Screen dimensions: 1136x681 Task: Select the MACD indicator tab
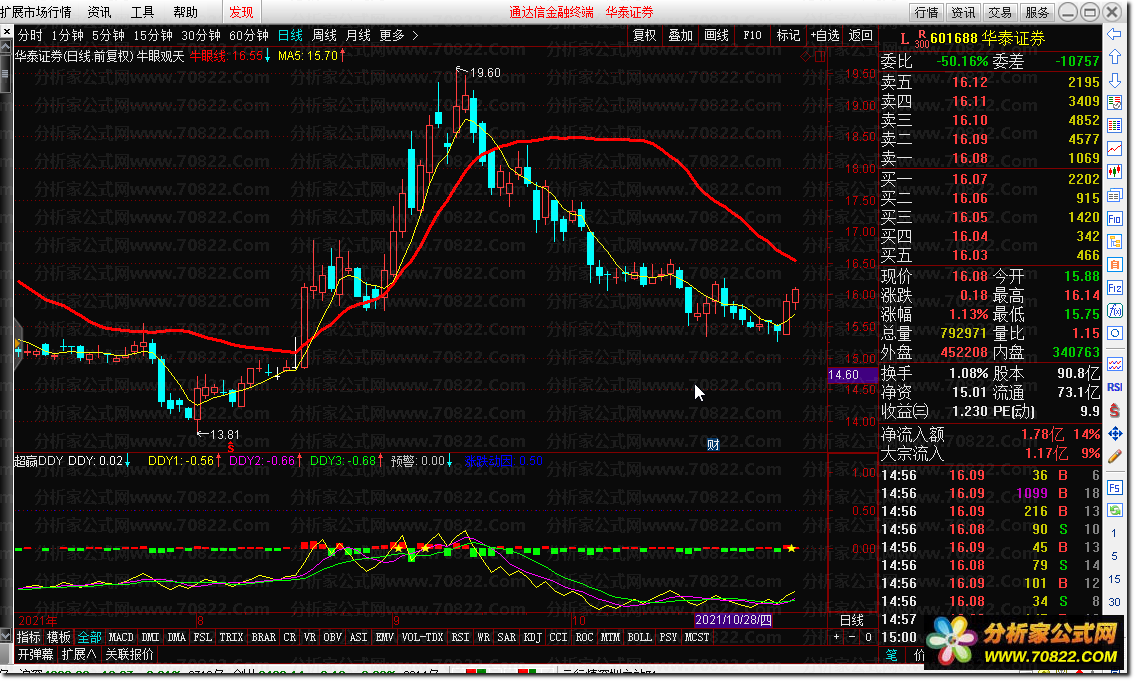click(121, 638)
